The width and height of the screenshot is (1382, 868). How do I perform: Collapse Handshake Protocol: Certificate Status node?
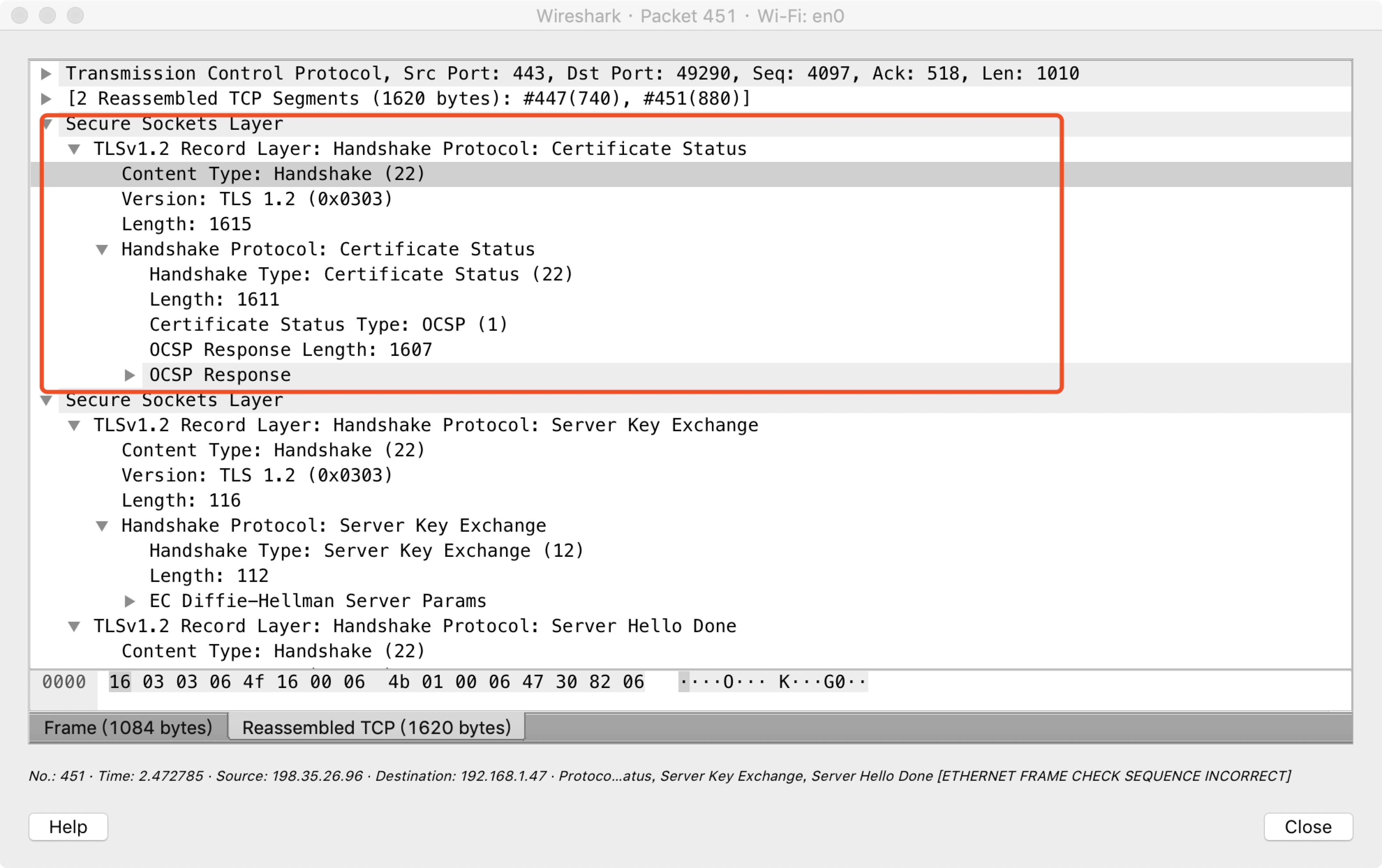pos(102,249)
